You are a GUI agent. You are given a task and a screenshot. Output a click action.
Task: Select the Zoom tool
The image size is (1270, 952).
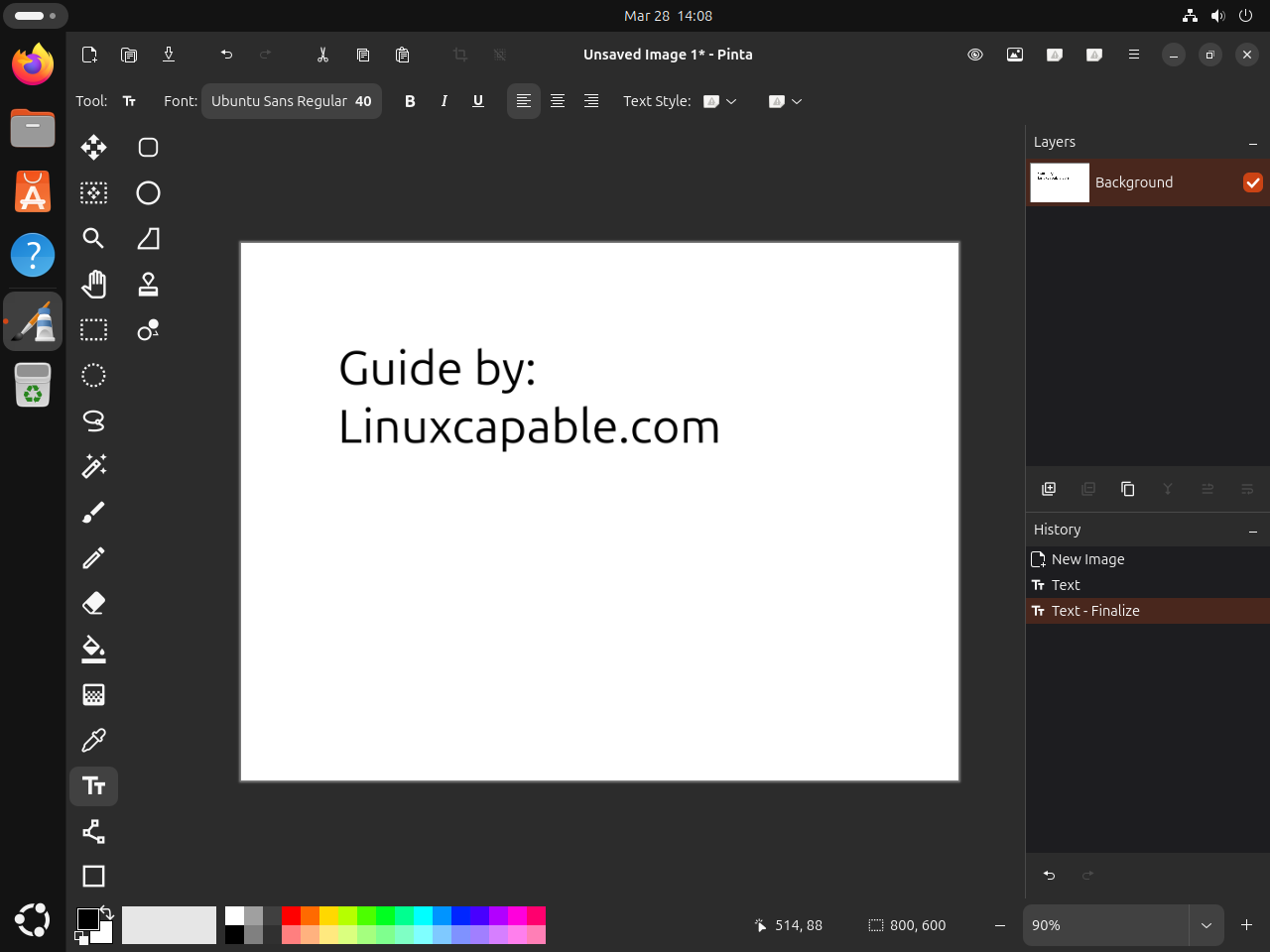coord(93,238)
